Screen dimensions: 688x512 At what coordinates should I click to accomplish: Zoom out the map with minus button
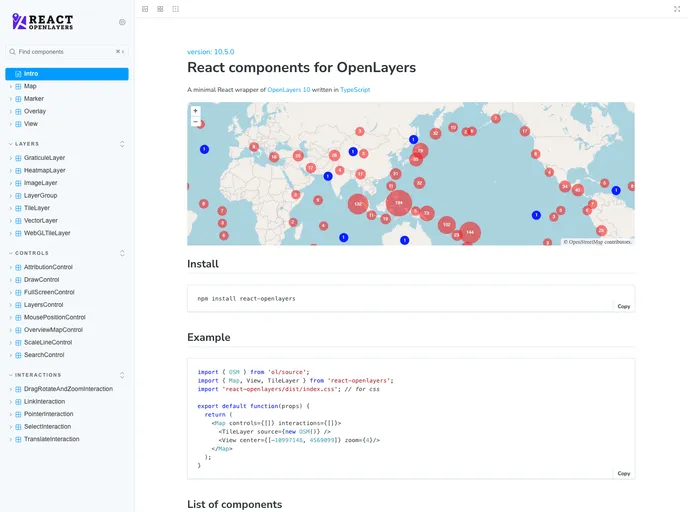click(196, 121)
